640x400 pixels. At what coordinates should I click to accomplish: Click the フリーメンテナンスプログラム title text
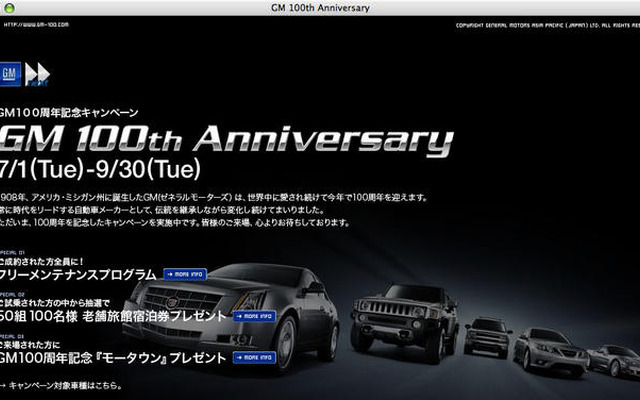[x=78, y=275]
